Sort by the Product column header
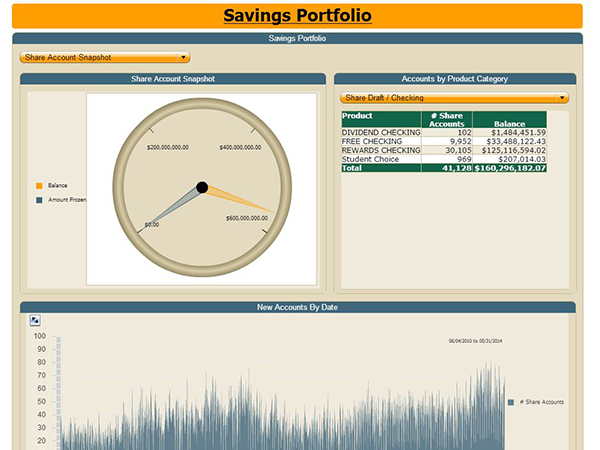This screenshot has width=600, height=450. tap(357, 116)
